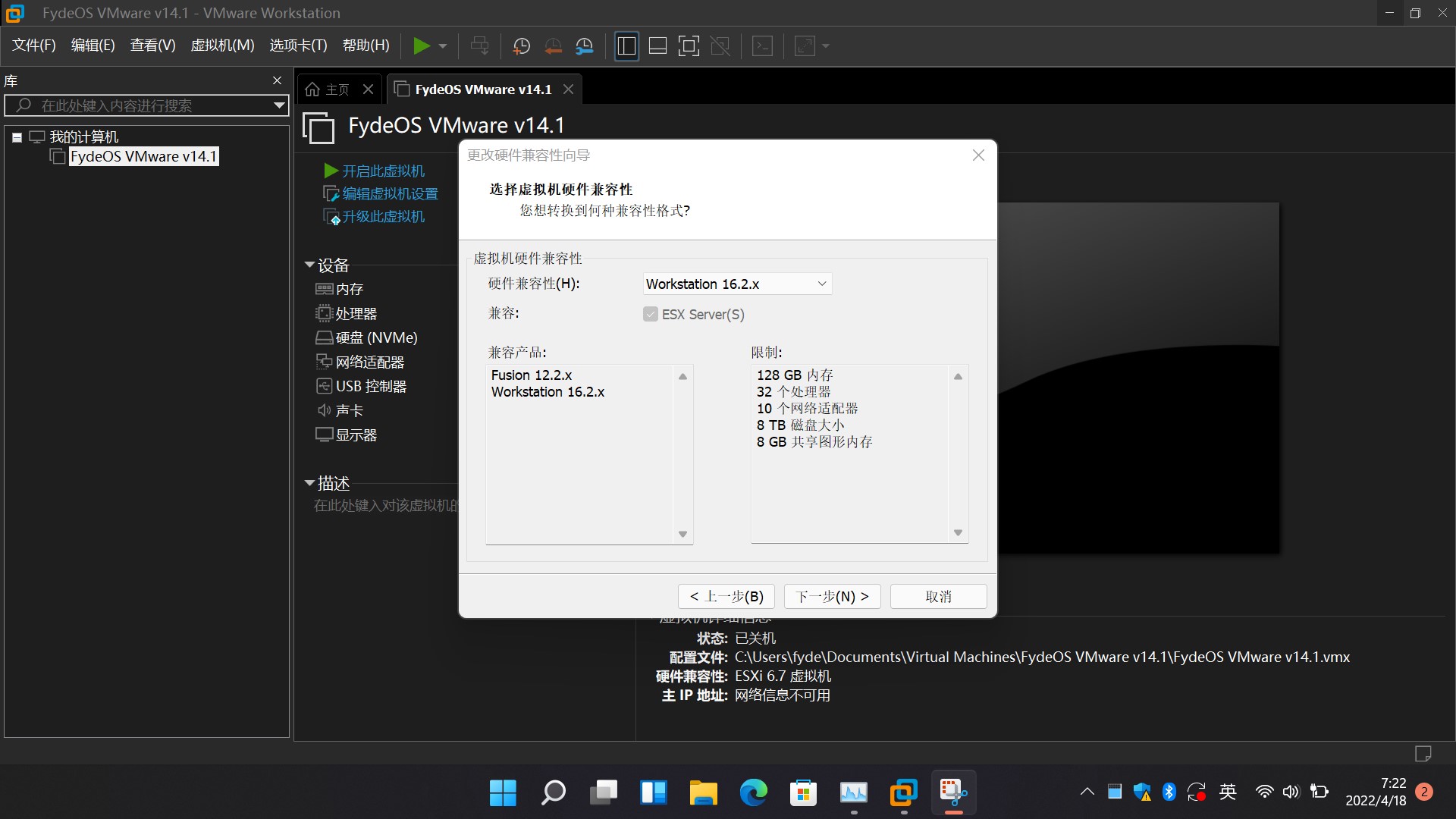The image size is (1456, 819).
Task: Open Microsoft Edge from taskbar
Action: (753, 792)
